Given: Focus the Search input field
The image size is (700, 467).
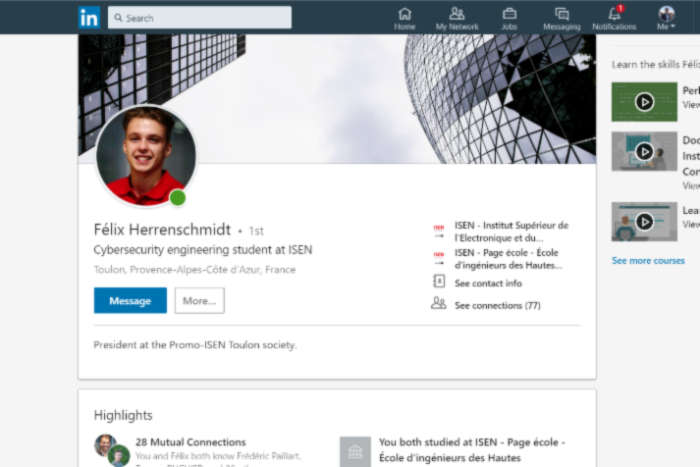Looking at the screenshot, I should click(x=200, y=18).
